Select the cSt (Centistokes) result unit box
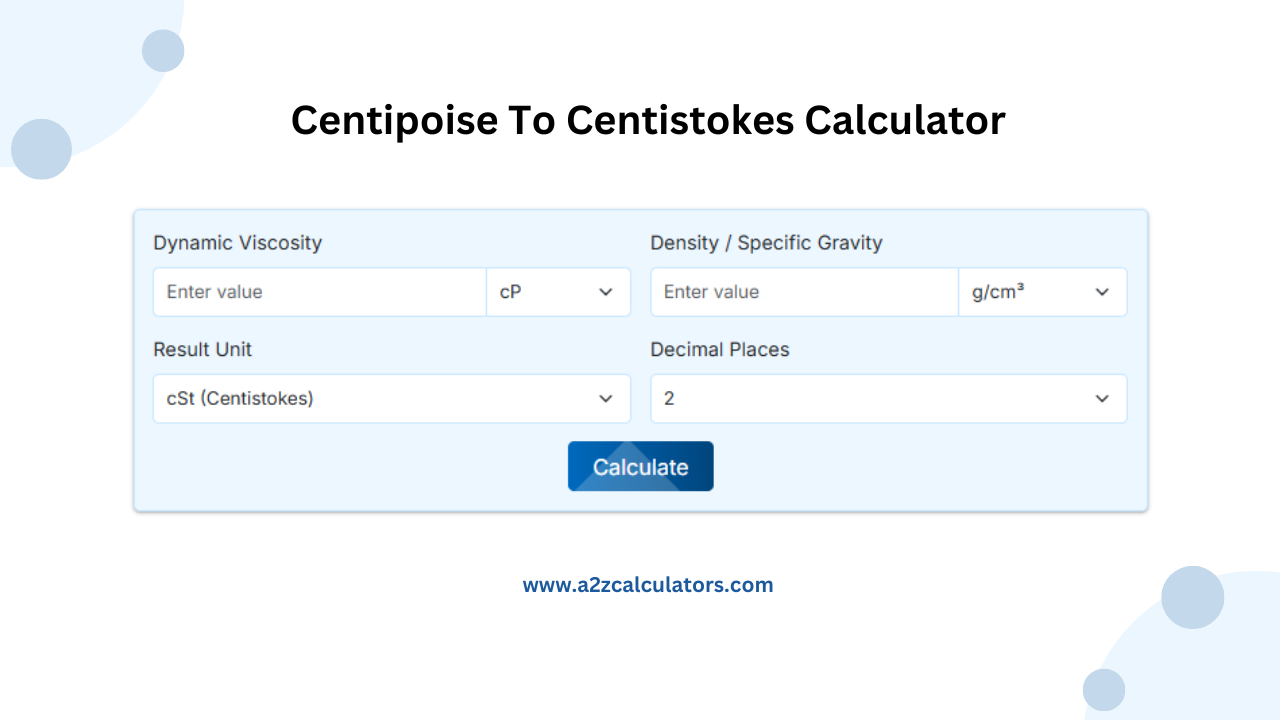 click(391, 398)
